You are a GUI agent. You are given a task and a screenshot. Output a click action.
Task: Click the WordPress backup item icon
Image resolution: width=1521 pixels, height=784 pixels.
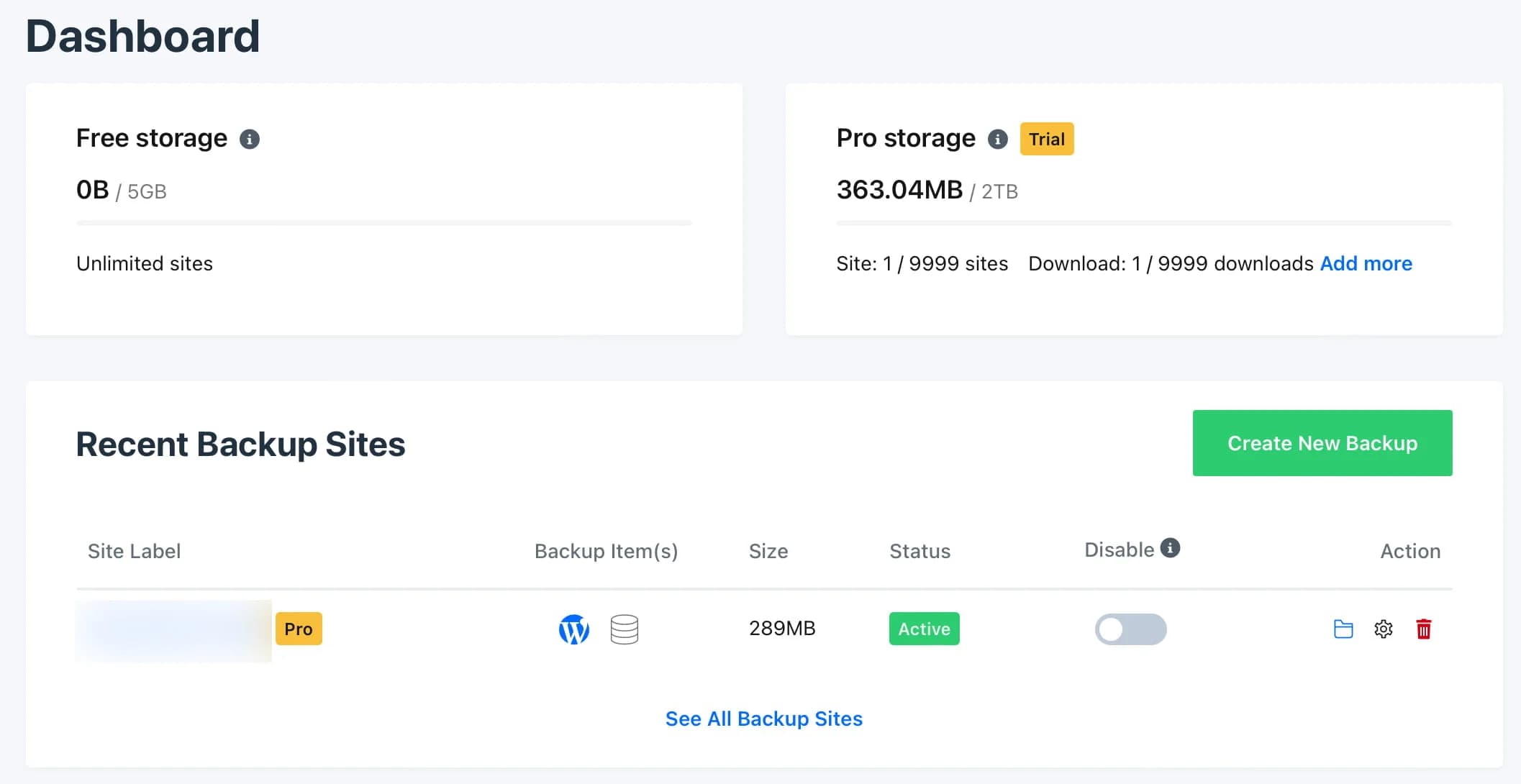point(573,629)
